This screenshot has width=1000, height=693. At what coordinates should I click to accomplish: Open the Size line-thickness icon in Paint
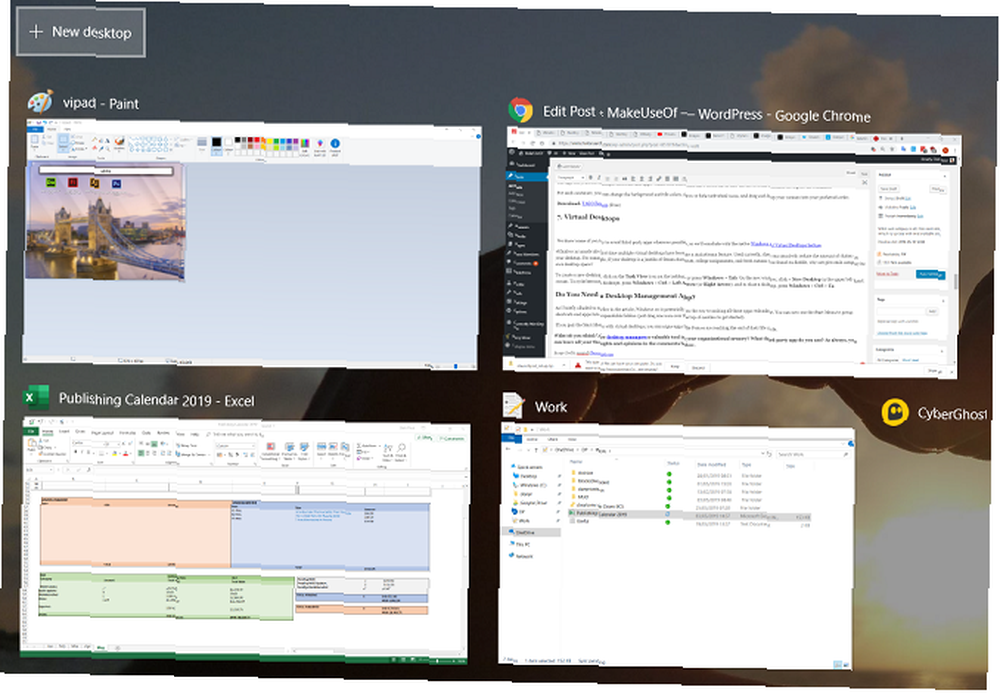(202, 144)
